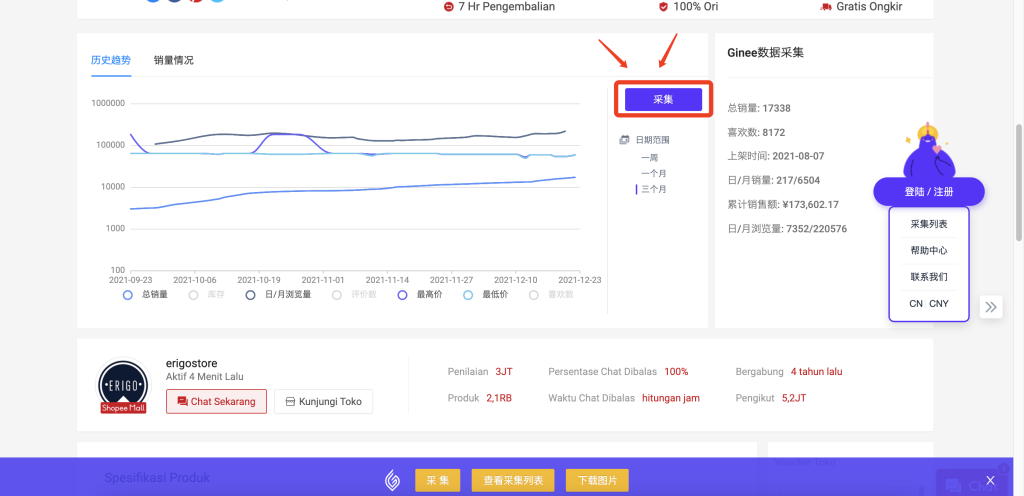Click the 登陆 / 注册 button
1024x496 pixels.
click(929, 191)
